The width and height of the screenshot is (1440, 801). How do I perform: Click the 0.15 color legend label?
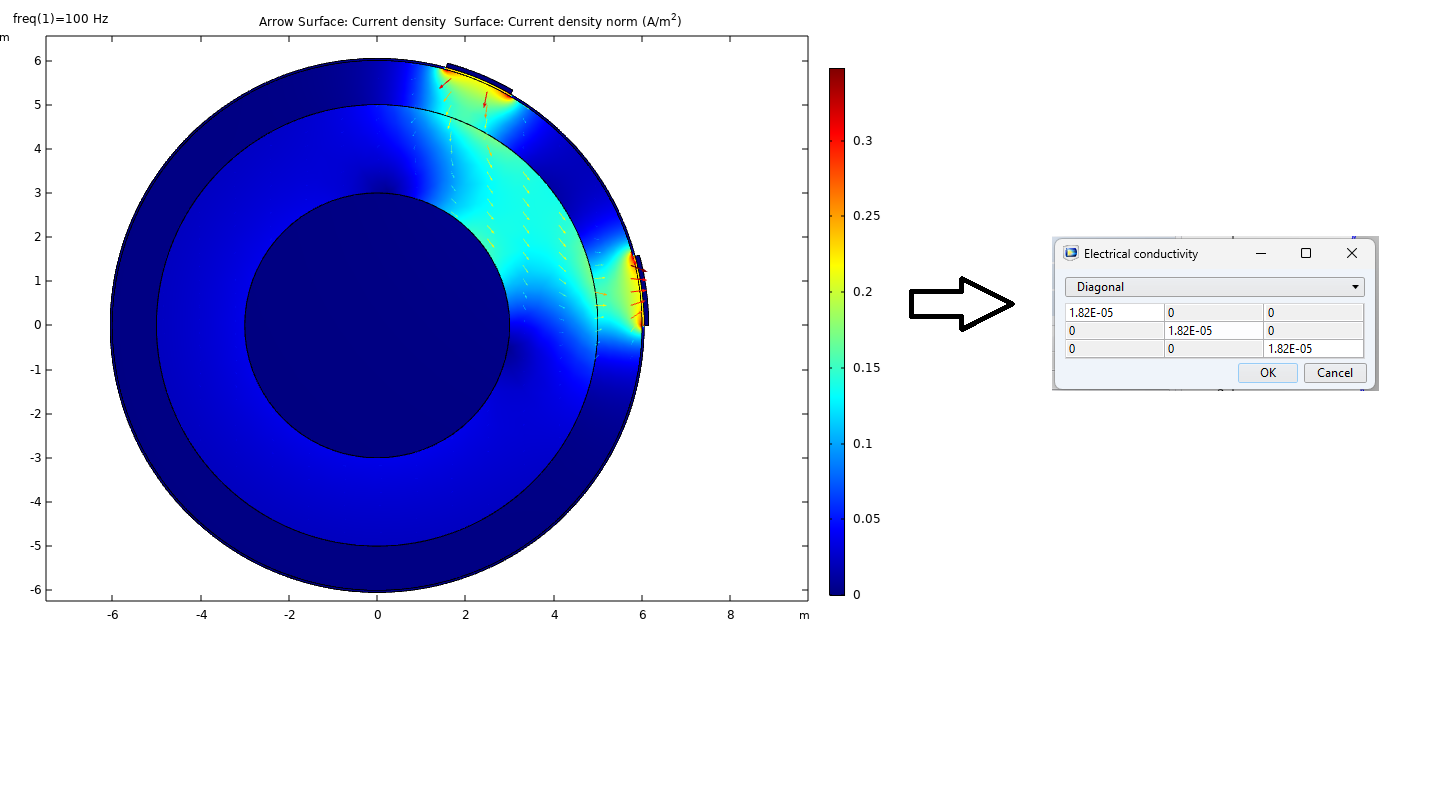[x=866, y=368]
